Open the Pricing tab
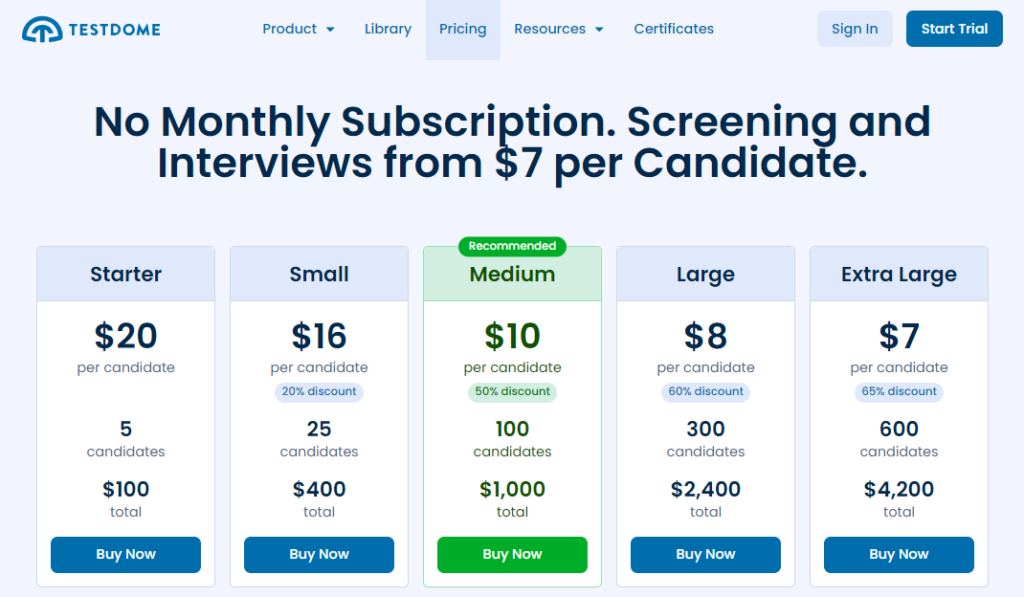1024x597 pixels. click(x=462, y=29)
